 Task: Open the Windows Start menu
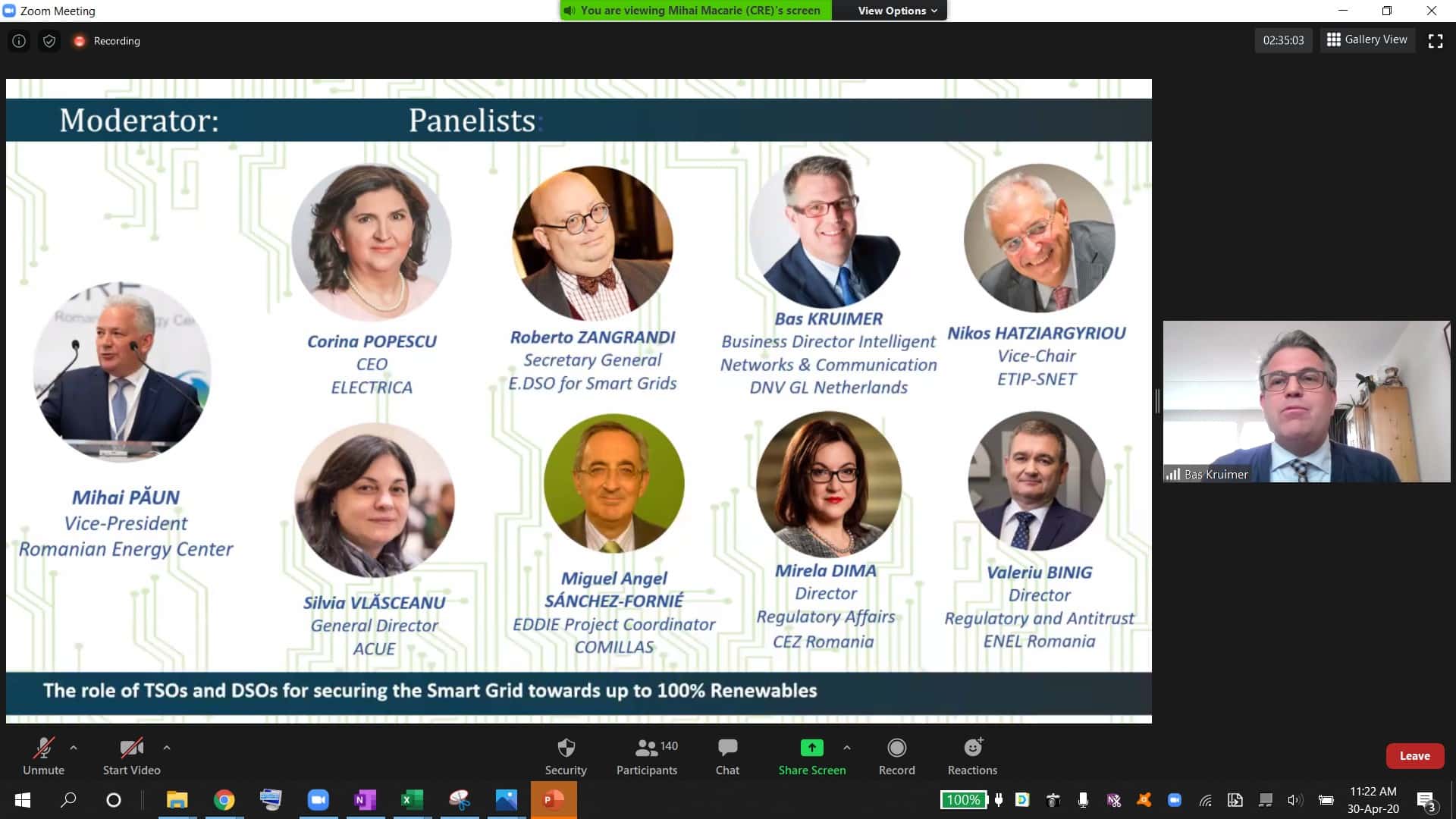[22, 800]
